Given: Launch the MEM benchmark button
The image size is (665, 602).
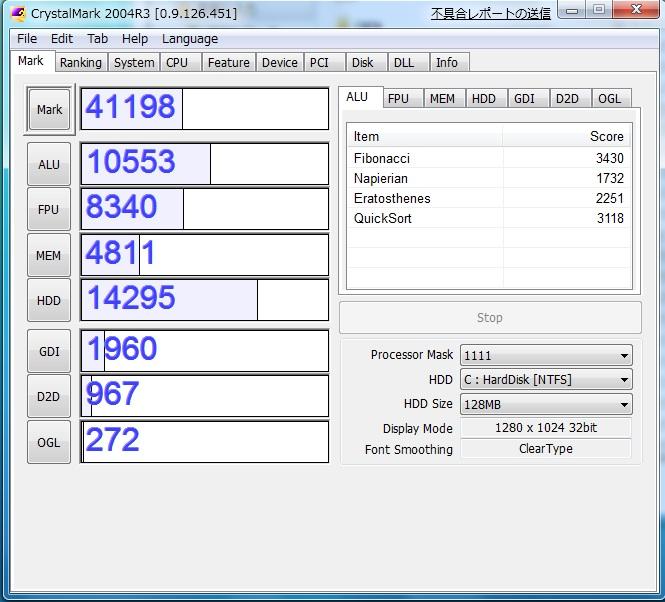Looking at the screenshot, I should (x=49, y=255).
